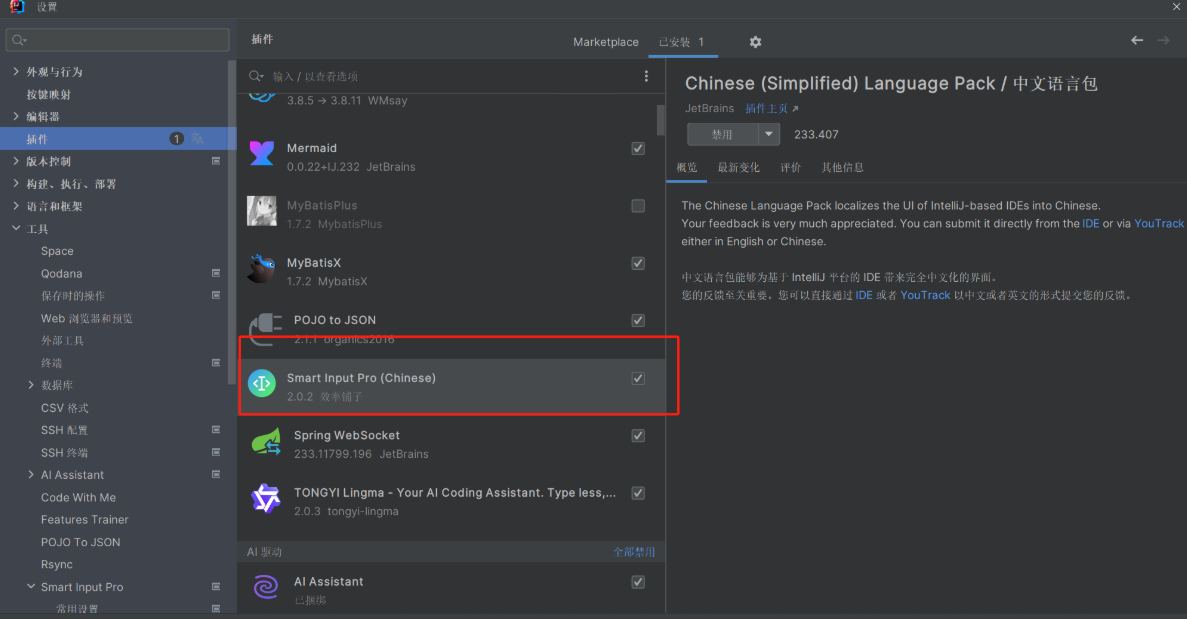The height and width of the screenshot is (619, 1187).
Task: Open the 其他信息 tab
Action: point(843,167)
